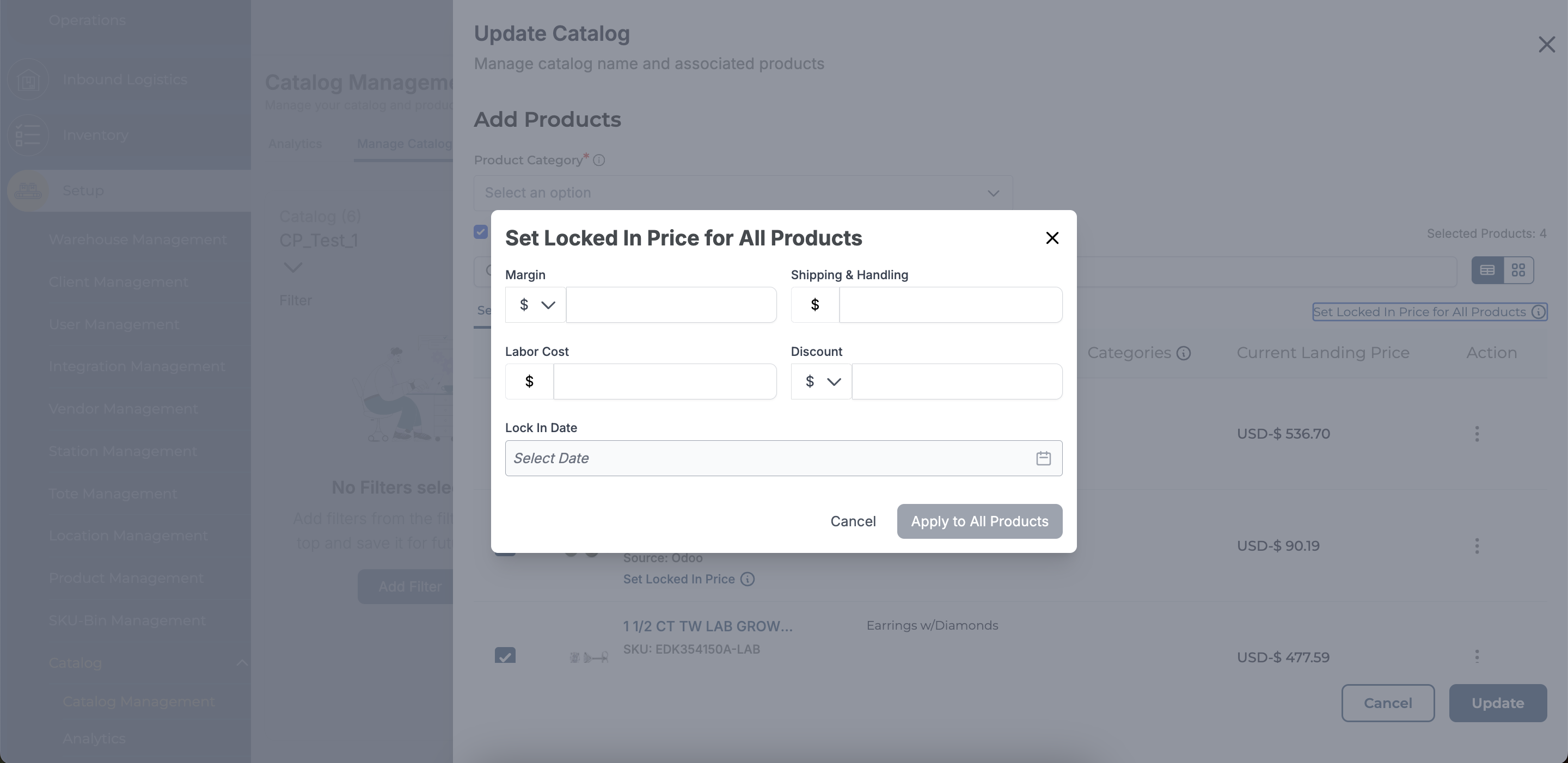The width and height of the screenshot is (1568, 763).
Task: Open action menu for USD-$ 536.70 product
Action: (x=1477, y=434)
